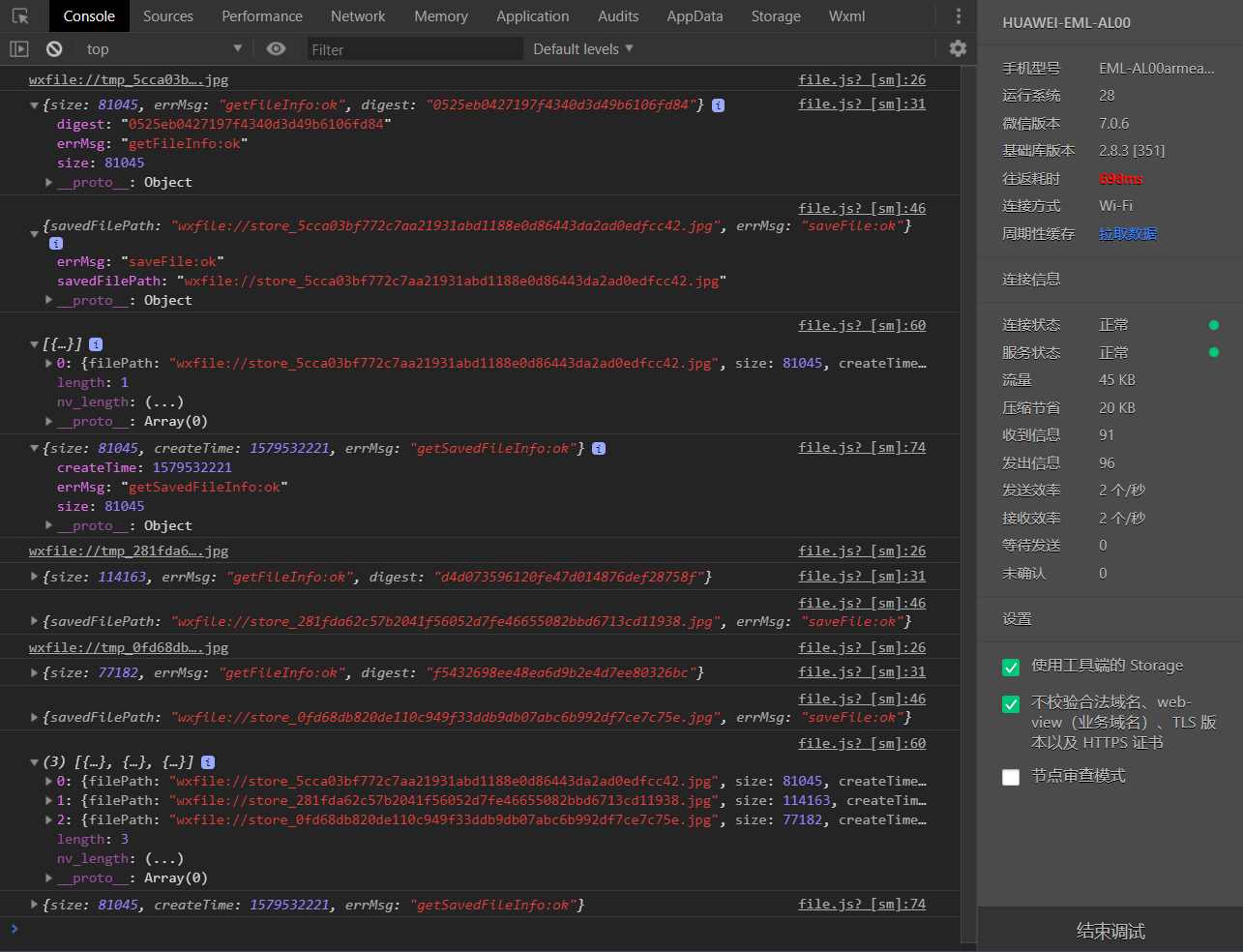Screen dimensions: 1243x952
Task: Click the 结束调试 button
Action: pos(1110,931)
